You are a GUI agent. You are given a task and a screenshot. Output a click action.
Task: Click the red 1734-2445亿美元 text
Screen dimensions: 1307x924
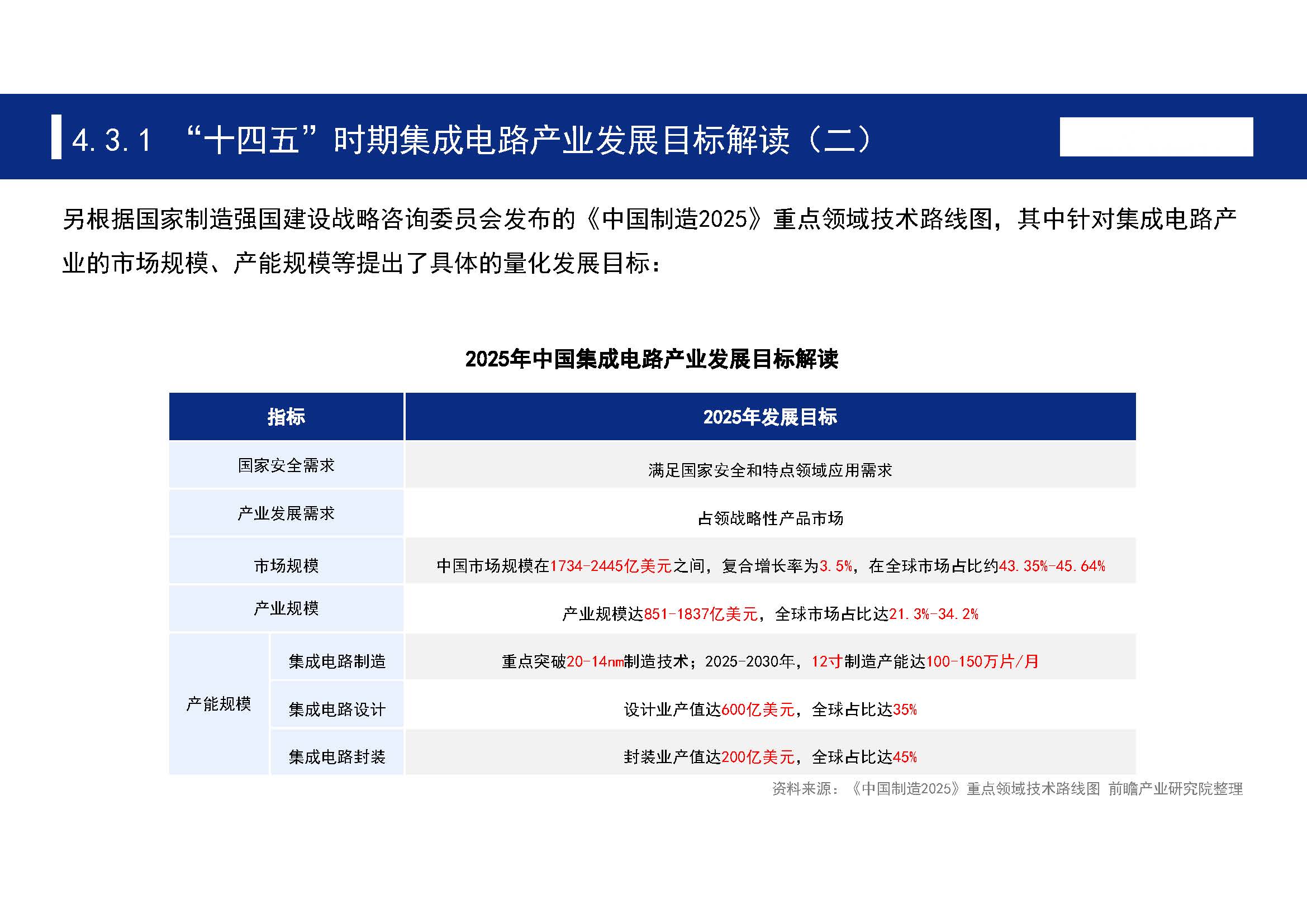(611, 566)
